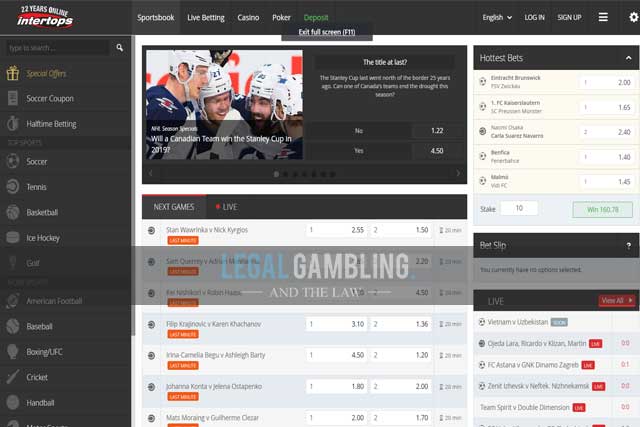Click the Tennis sidebar icon
Screen dimensions: 640x427
(x=13, y=187)
